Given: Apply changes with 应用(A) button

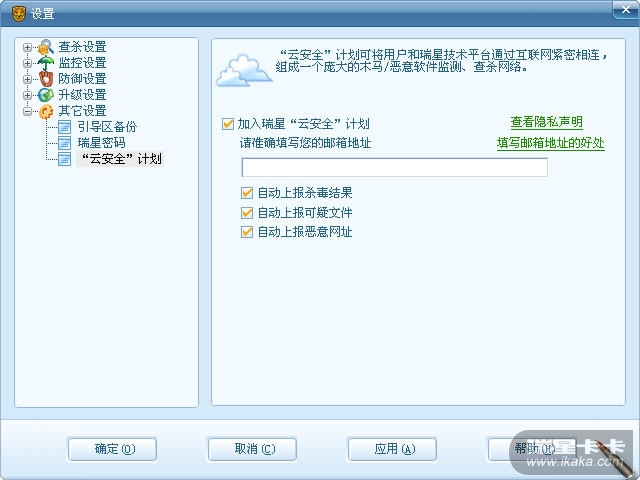Looking at the screenshot, I should coord(392,449).
